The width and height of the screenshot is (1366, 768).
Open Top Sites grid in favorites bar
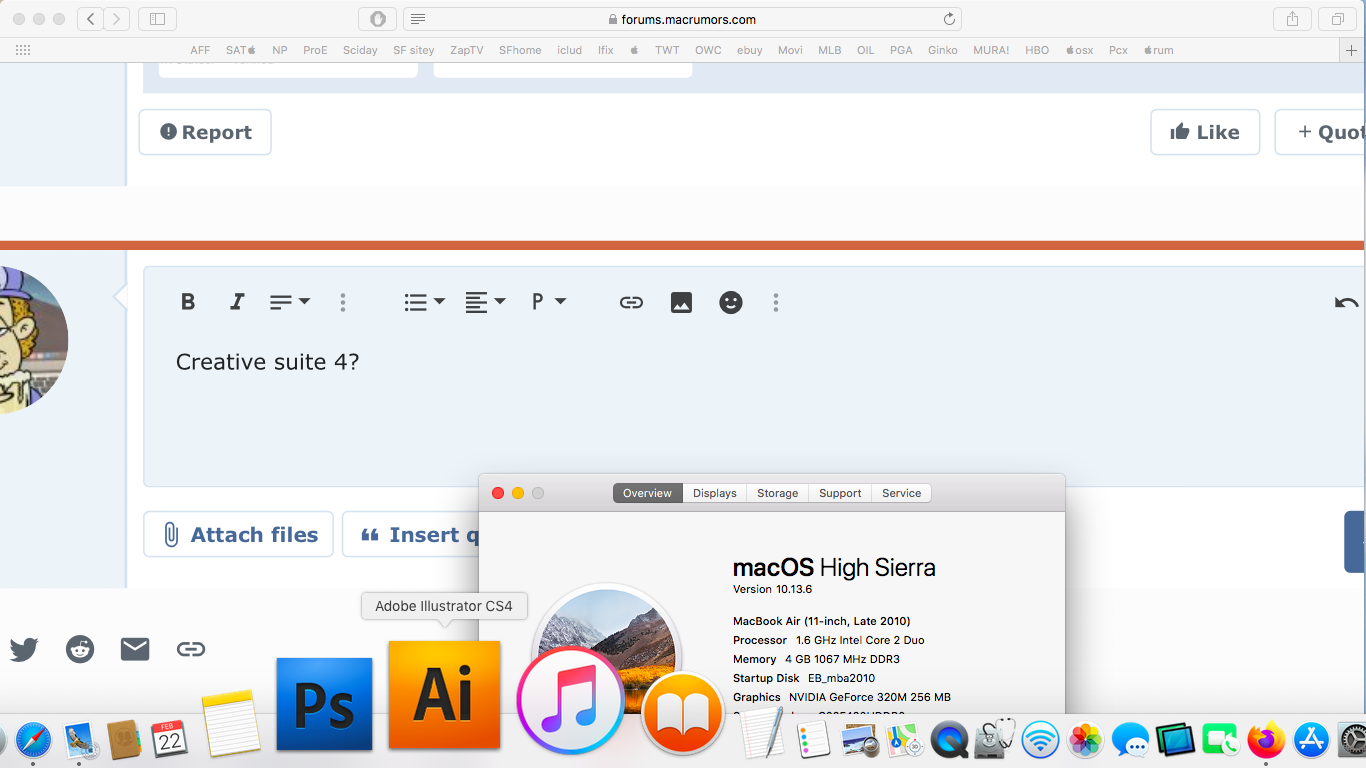(x=23, y=50)
